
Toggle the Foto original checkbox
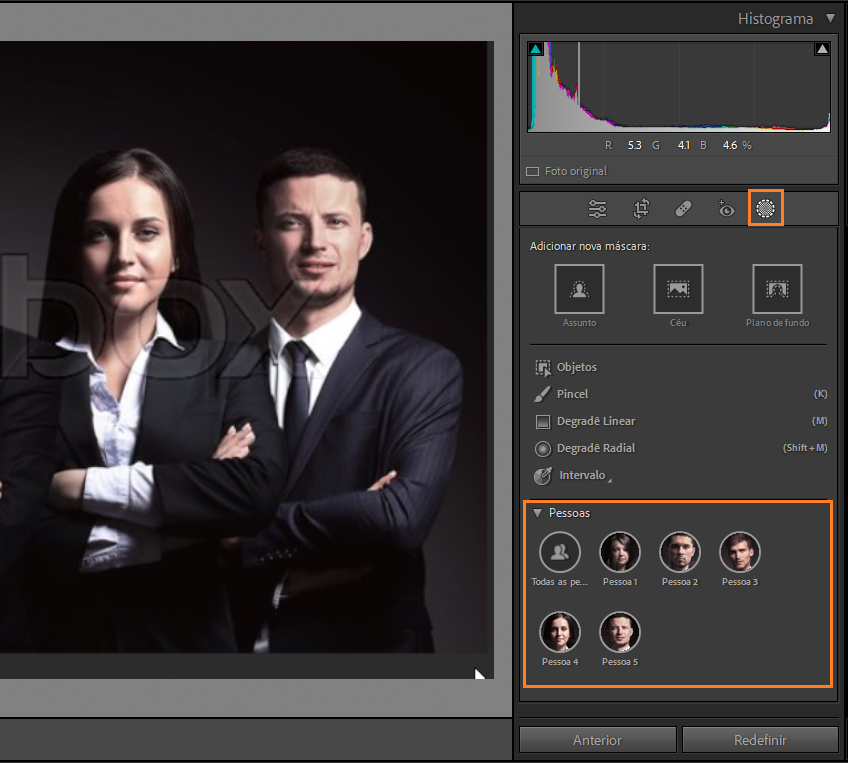(x=533, y=172)
